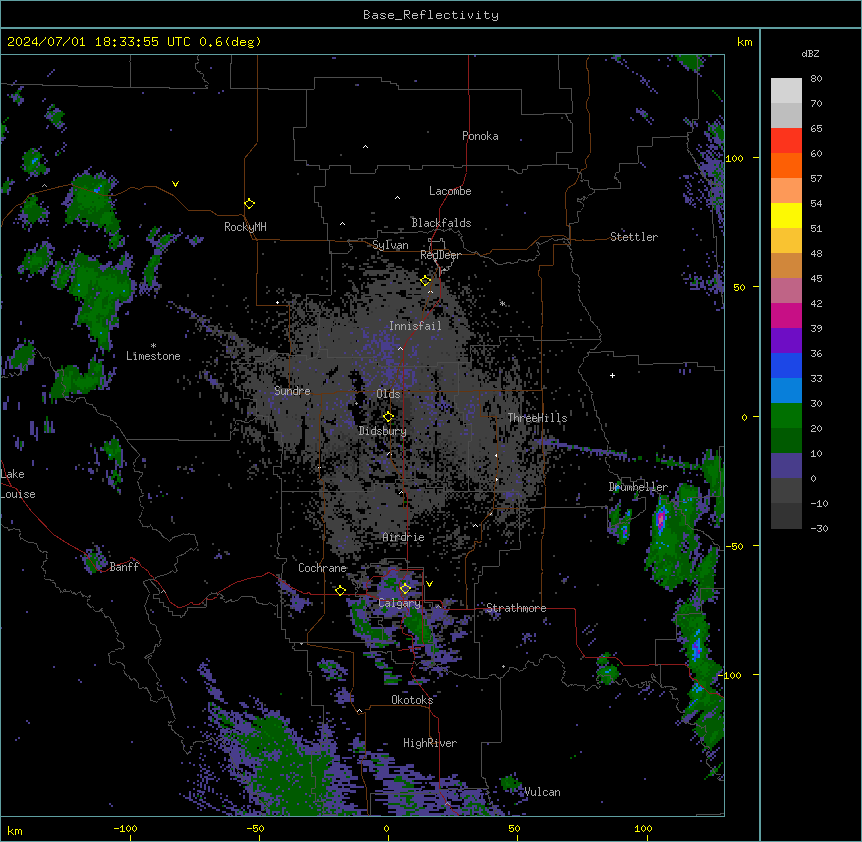The width and height of the screenshot is (862, 842).
Task: Click the yellow V marker east of Calgary
Action: click(x=429, y=584)
